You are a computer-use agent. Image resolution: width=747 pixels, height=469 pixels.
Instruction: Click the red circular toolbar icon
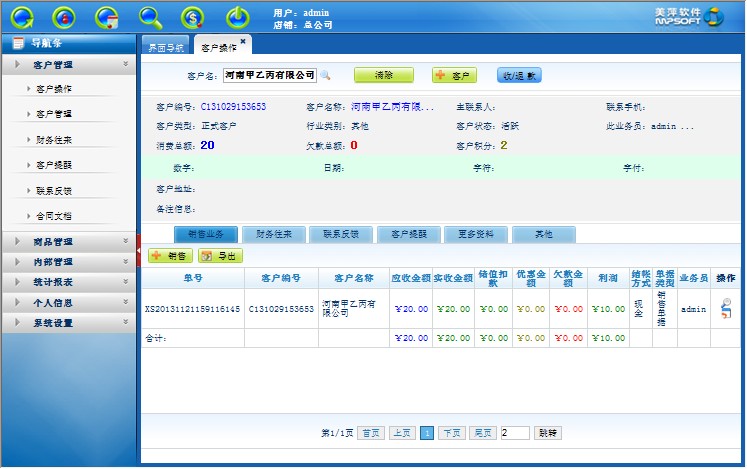pos(63,16)
